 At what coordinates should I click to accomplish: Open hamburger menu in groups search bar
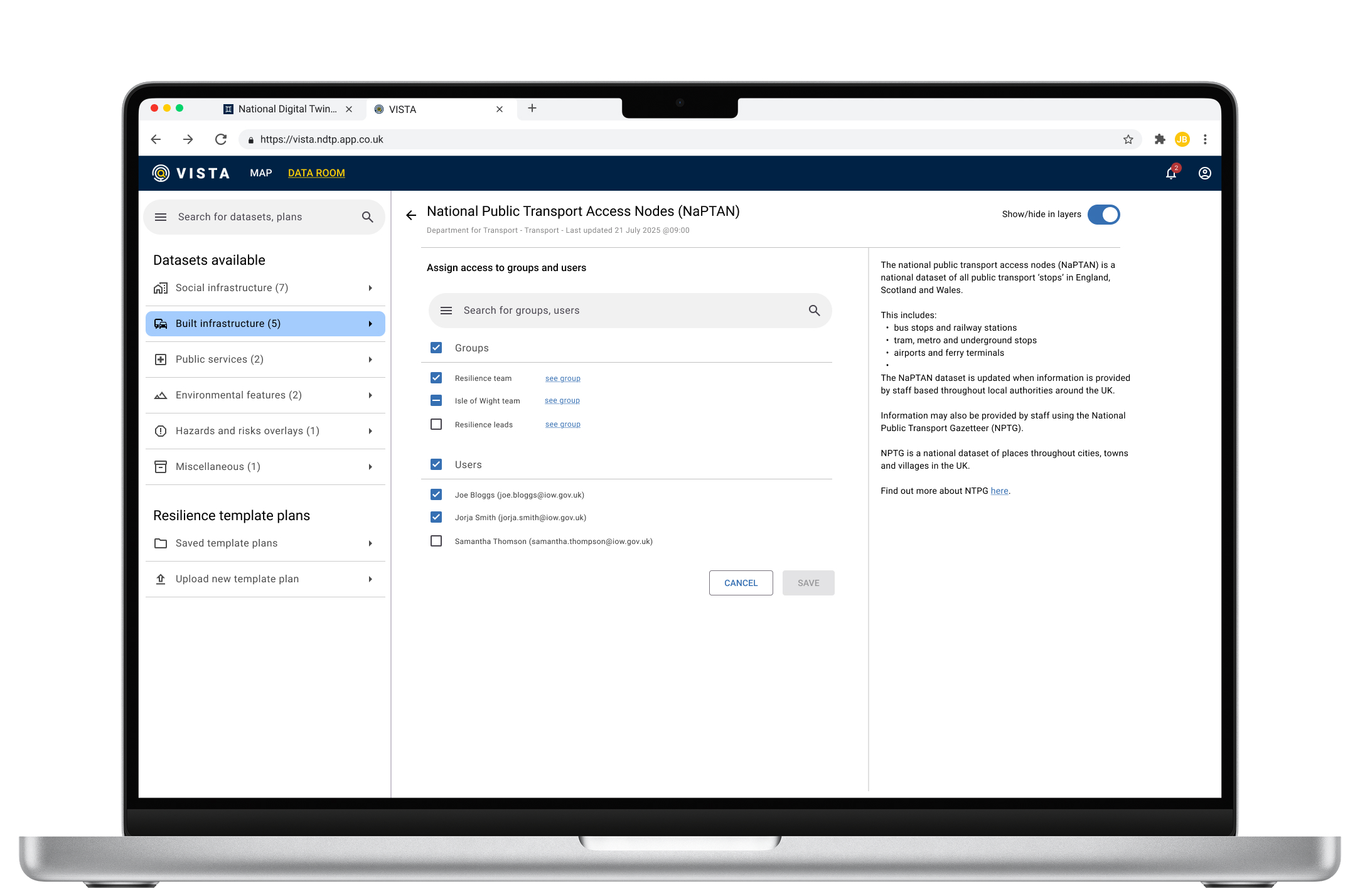click(446, 311)
